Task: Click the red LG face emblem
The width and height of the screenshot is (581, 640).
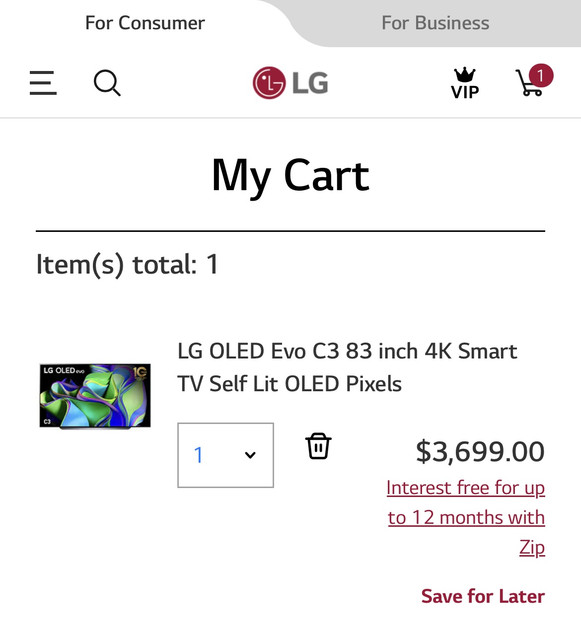Action: [269, 83]
